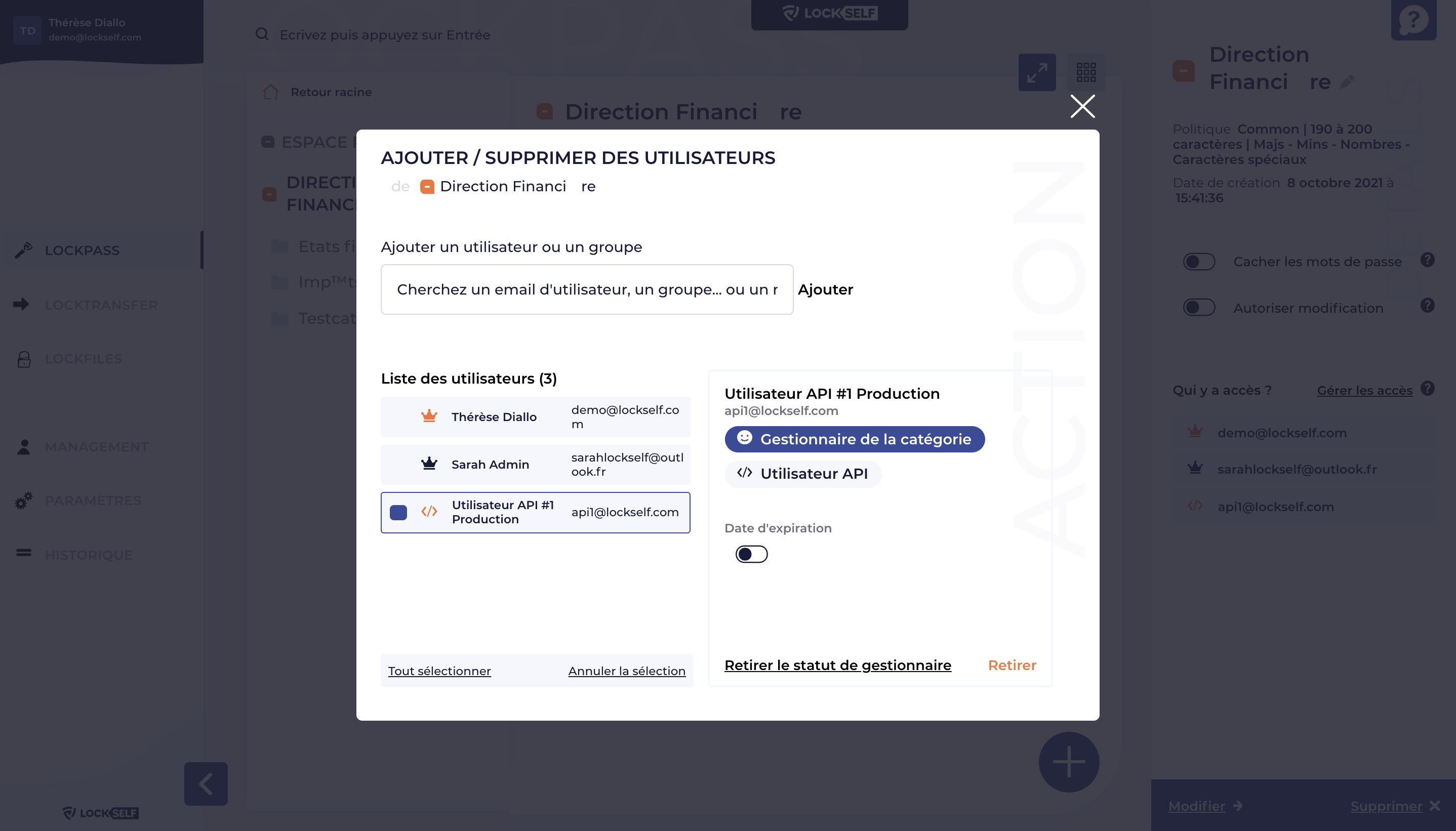
Task: Toggle the Date d'expiration switch
Action: pos(751,554)
